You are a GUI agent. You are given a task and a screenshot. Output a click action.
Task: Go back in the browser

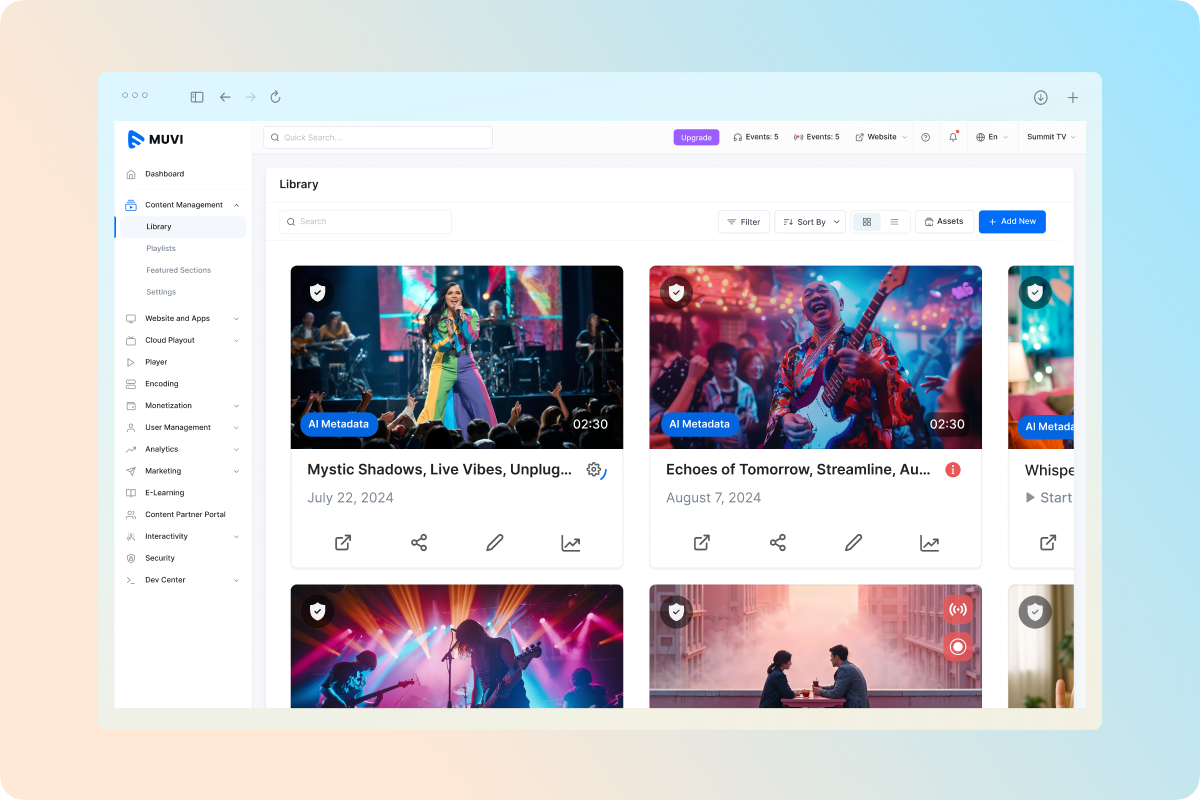click(x=225, y=97)
